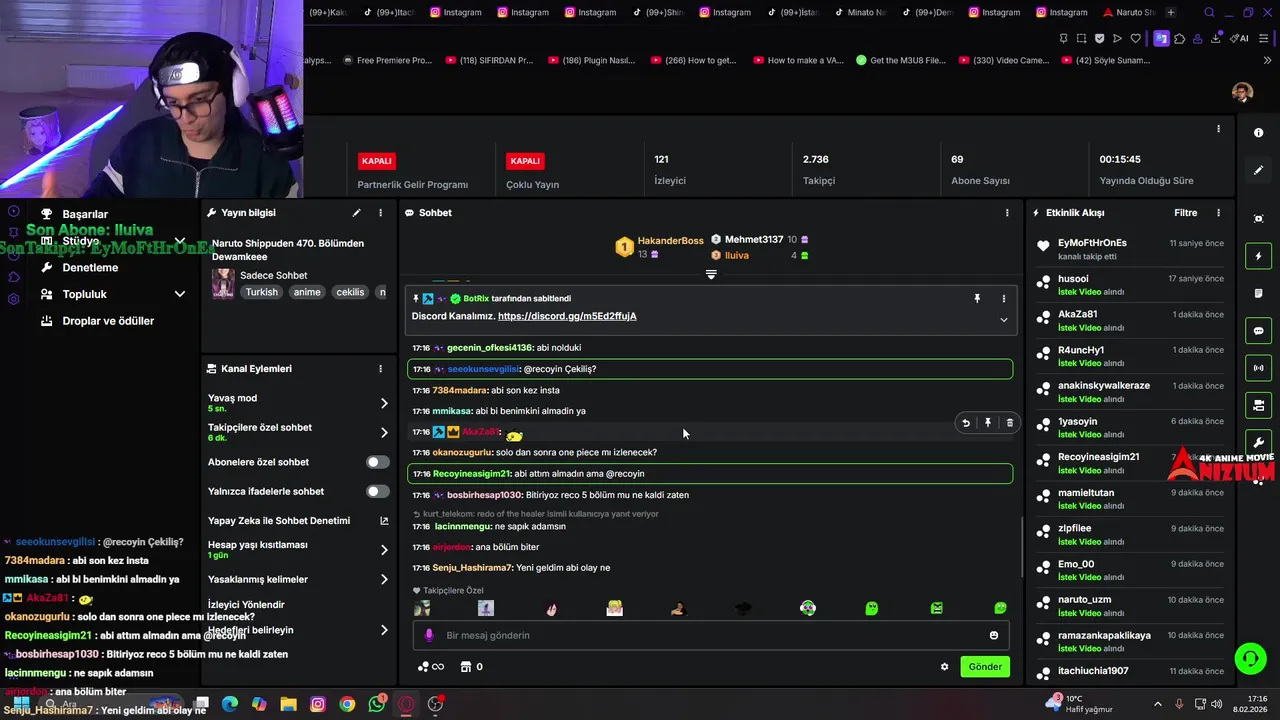Open Denetleme in sidebar
This screenshot has height=720, width=1280.
pos(90,267)
